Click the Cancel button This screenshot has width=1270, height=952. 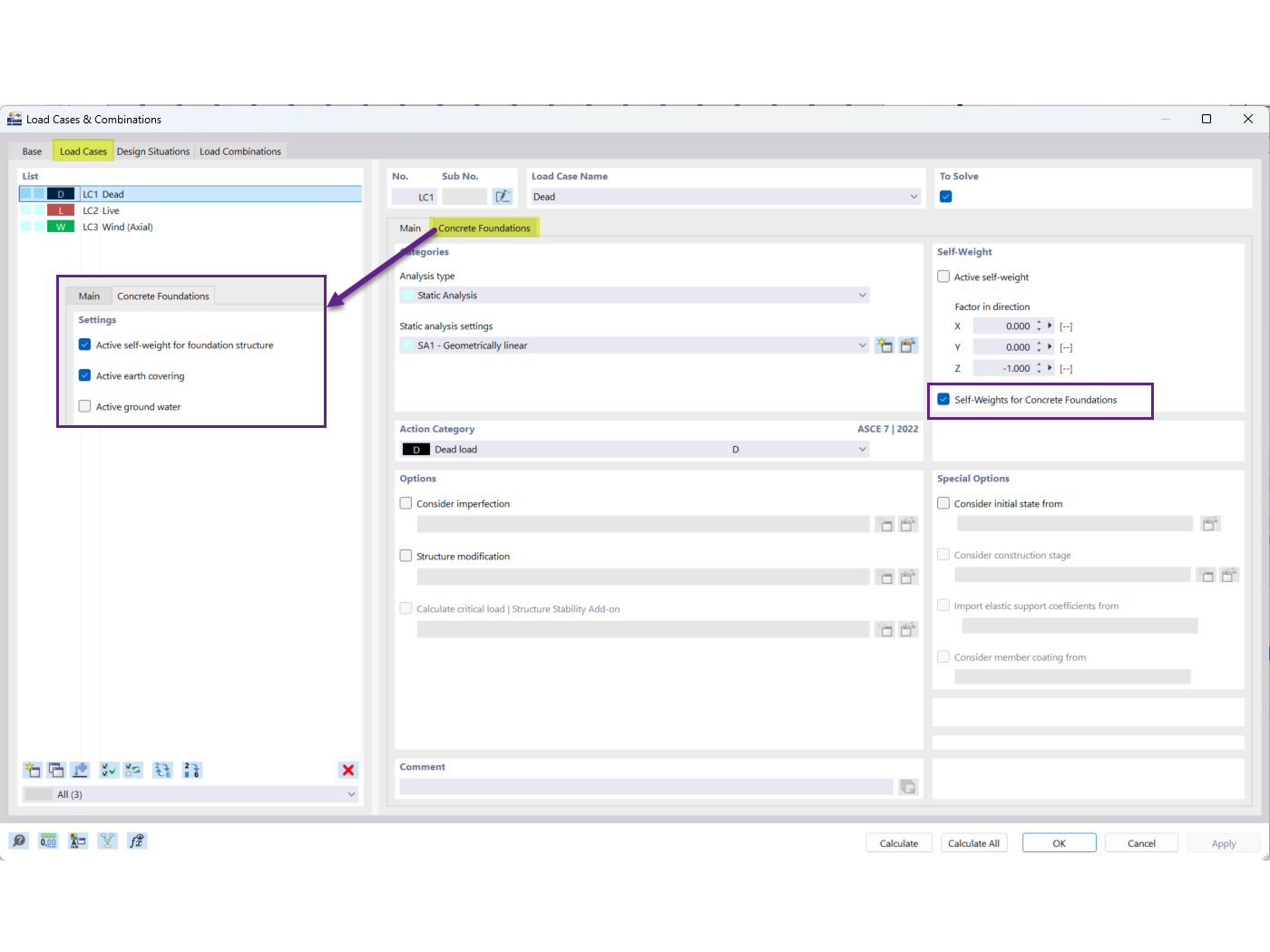click(x=1141, y=843)
